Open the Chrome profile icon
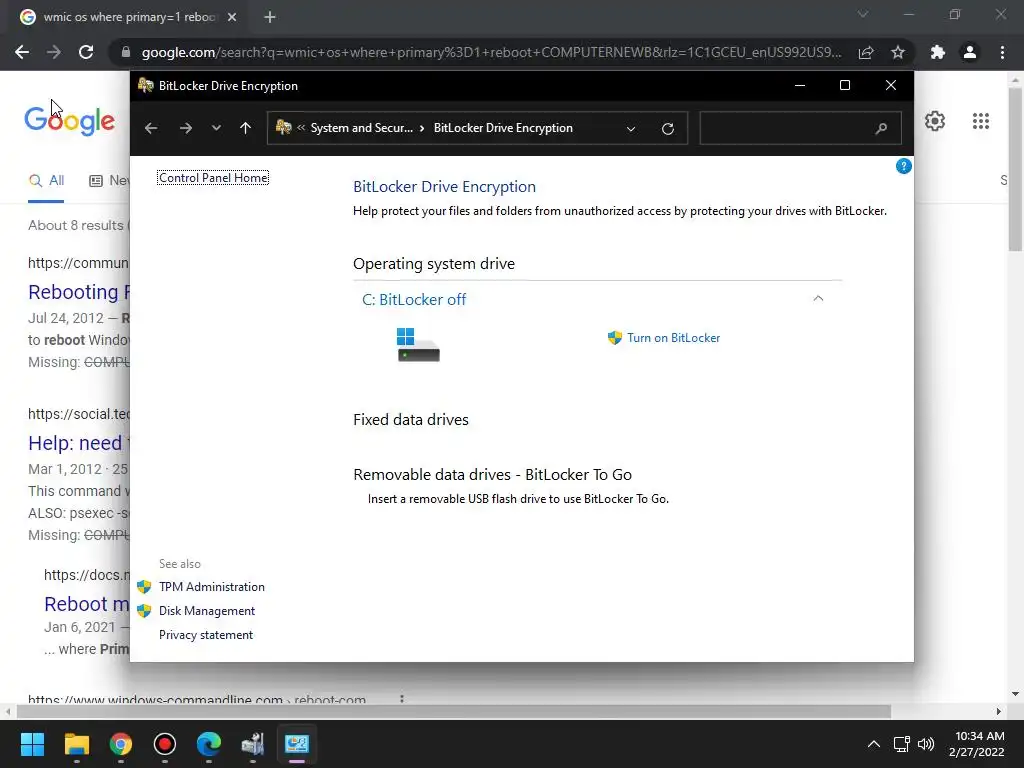Viewport: 1024px width, 768px height. (x=970, y=52)
